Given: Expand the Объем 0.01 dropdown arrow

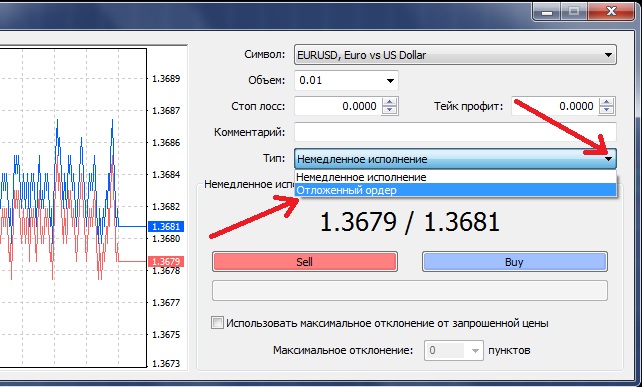Looking at the screenshot, I should point(390,80).
